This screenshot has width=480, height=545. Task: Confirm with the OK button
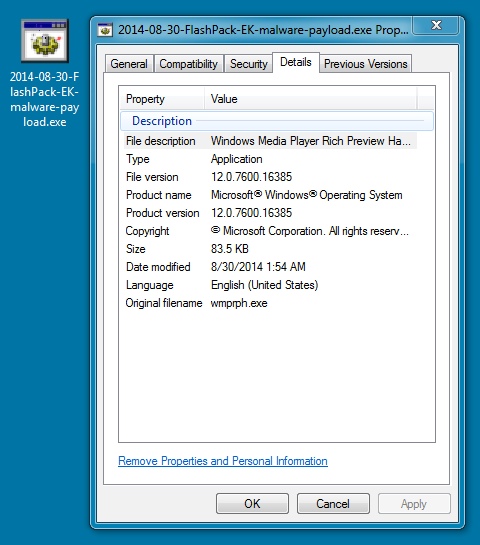click(x=252, y=504)
